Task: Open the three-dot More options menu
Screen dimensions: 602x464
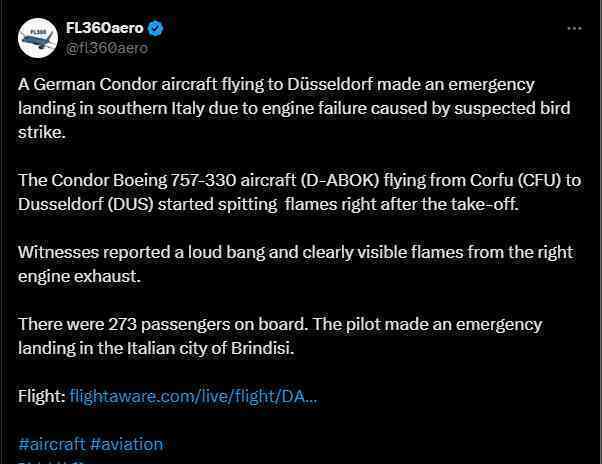Action: click(x=574, y=28)
